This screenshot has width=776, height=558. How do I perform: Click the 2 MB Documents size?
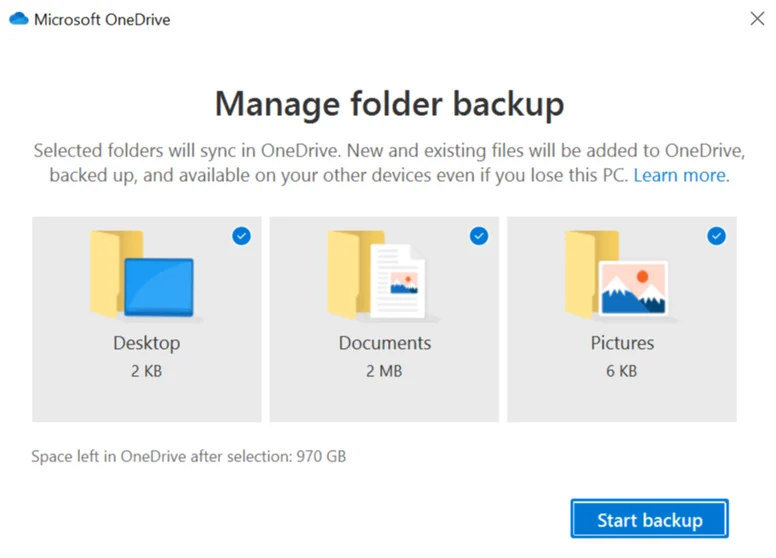point(384,371)
